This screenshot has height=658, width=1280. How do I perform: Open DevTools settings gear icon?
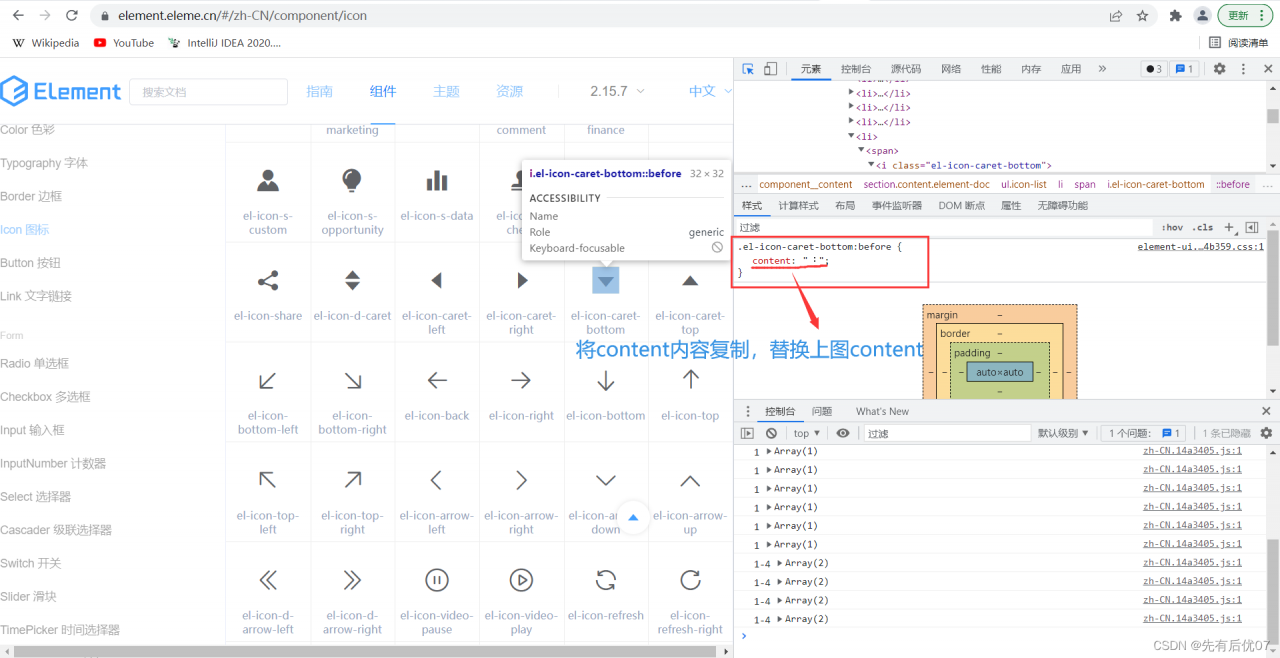(x=1219, y=69)
